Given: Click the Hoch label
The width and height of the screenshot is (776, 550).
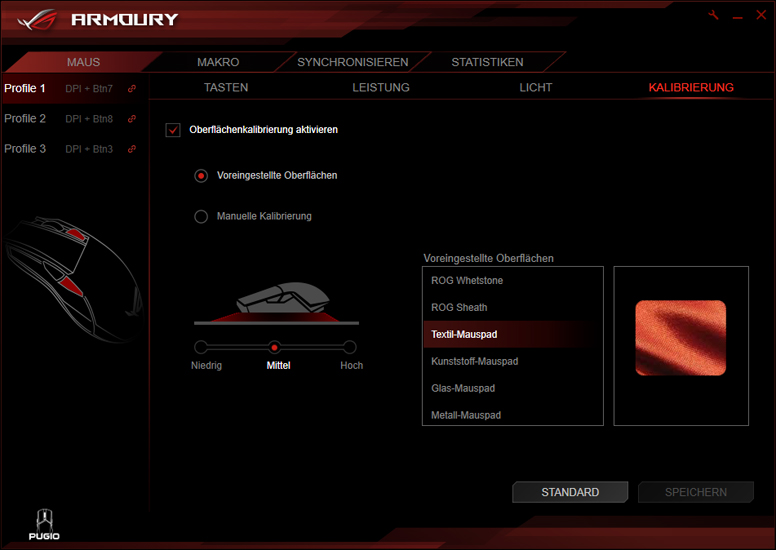Looking at the screenshot, I should point(351,365).
